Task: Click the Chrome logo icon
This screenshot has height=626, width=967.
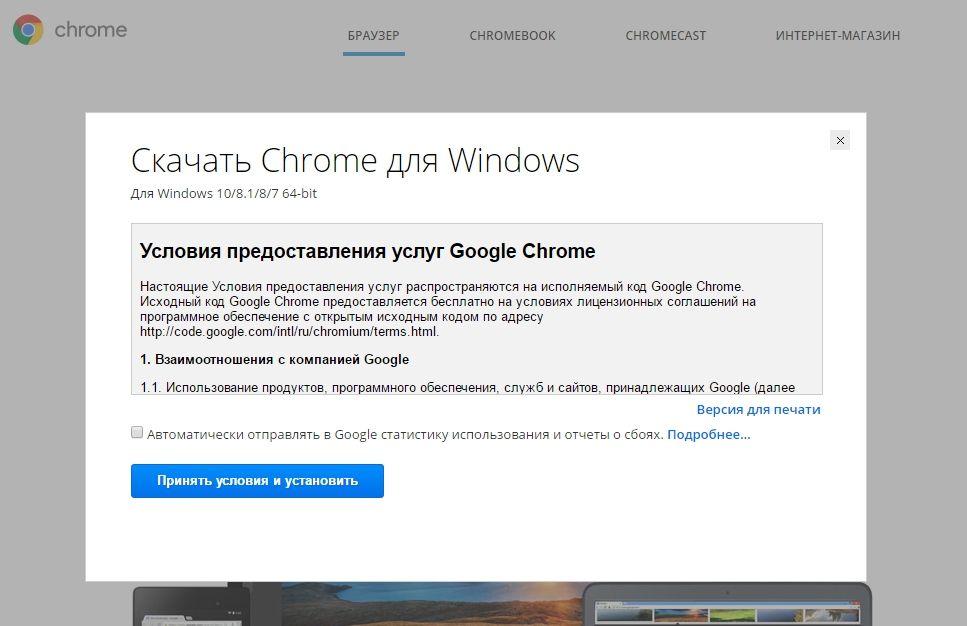Action: [x=28, y=30]
